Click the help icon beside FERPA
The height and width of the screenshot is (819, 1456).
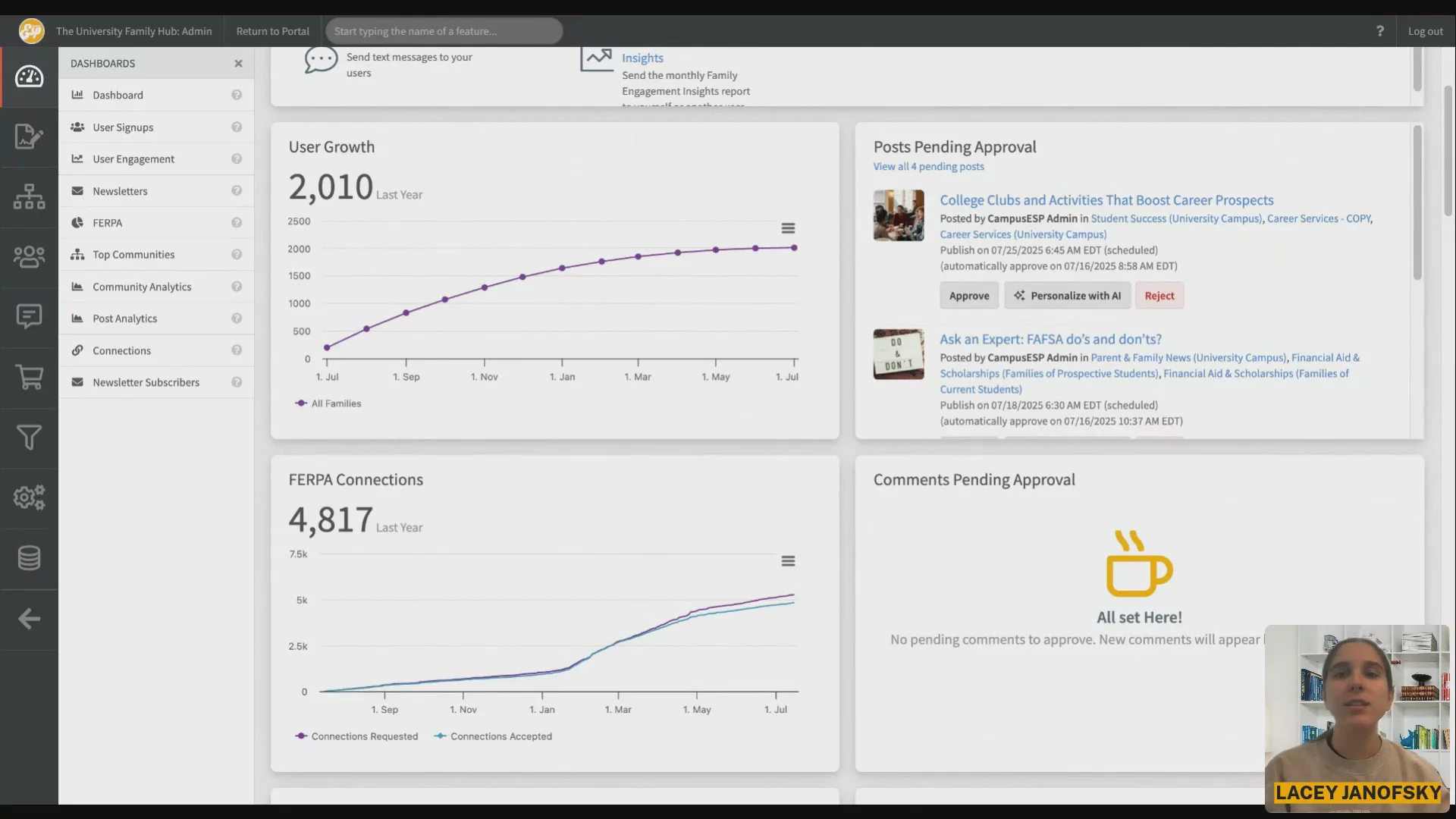(237, 223)
